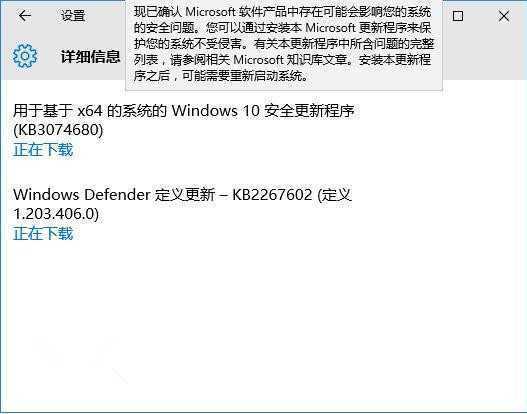Click the (KB3074680) text
Image resolution: width=527 pixels, height=414 pixels.
coord(58,130)
